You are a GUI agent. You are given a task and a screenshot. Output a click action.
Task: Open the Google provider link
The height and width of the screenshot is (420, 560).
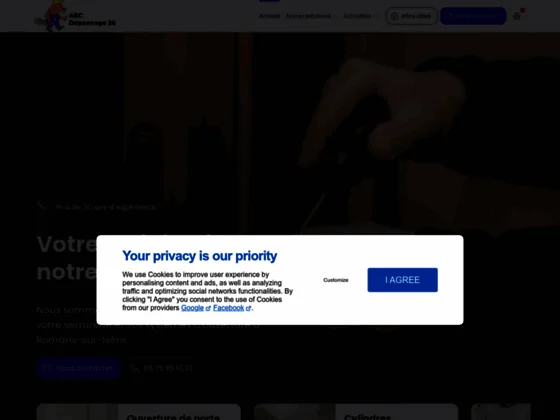192,308
